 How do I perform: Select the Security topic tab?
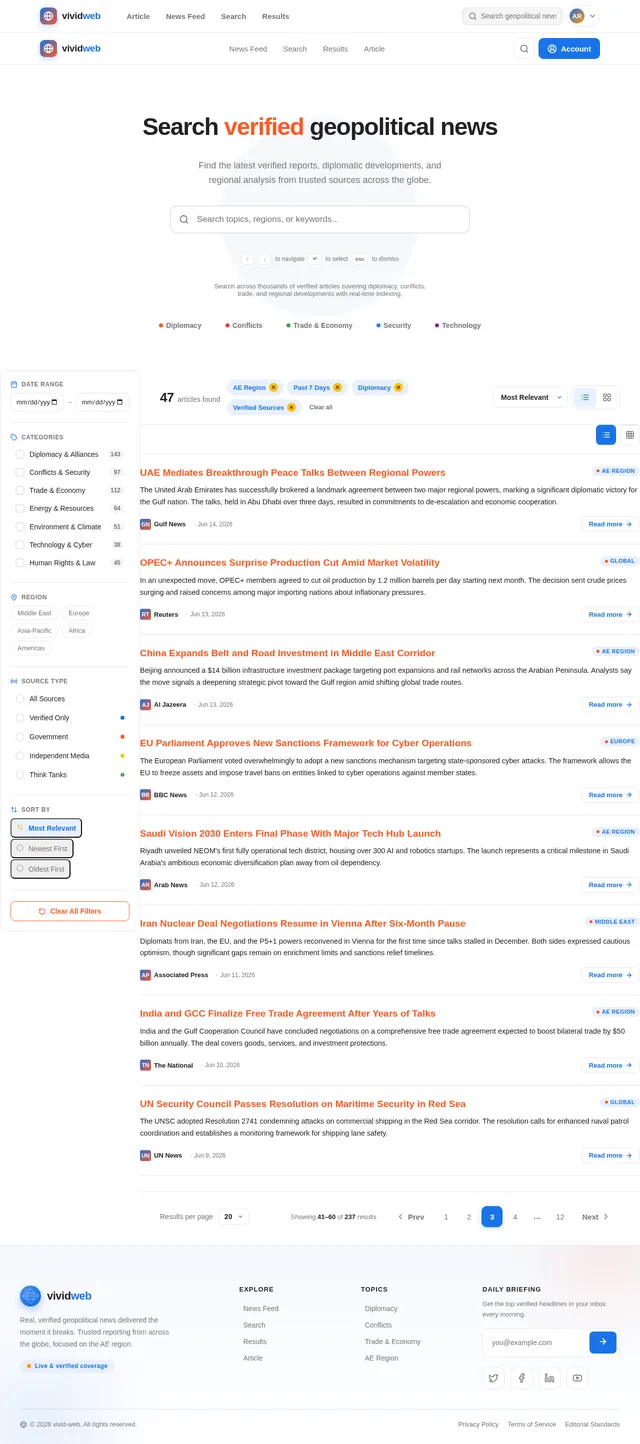393,325
